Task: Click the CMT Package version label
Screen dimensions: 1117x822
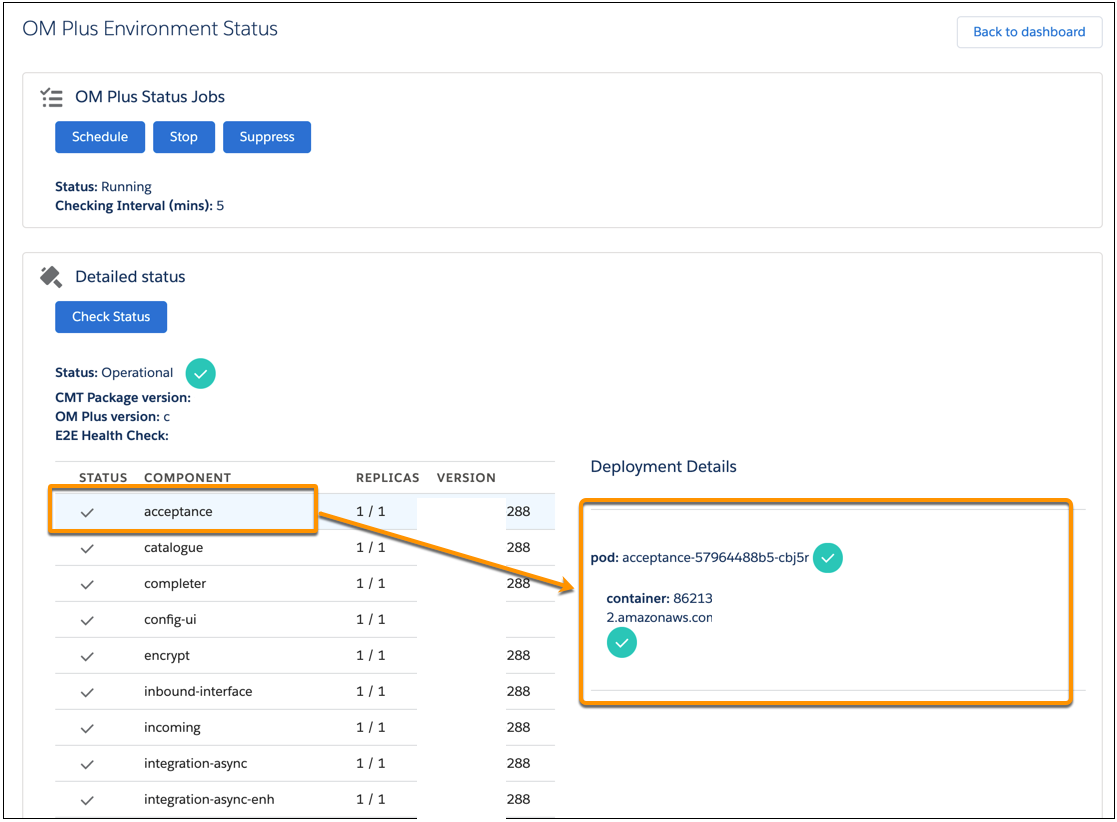Action: click(123, 397)
